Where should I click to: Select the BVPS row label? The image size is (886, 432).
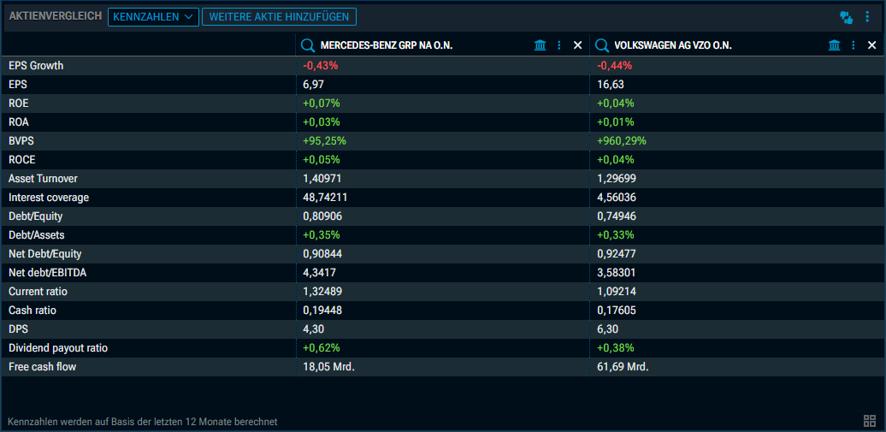[x=20, y=141]
